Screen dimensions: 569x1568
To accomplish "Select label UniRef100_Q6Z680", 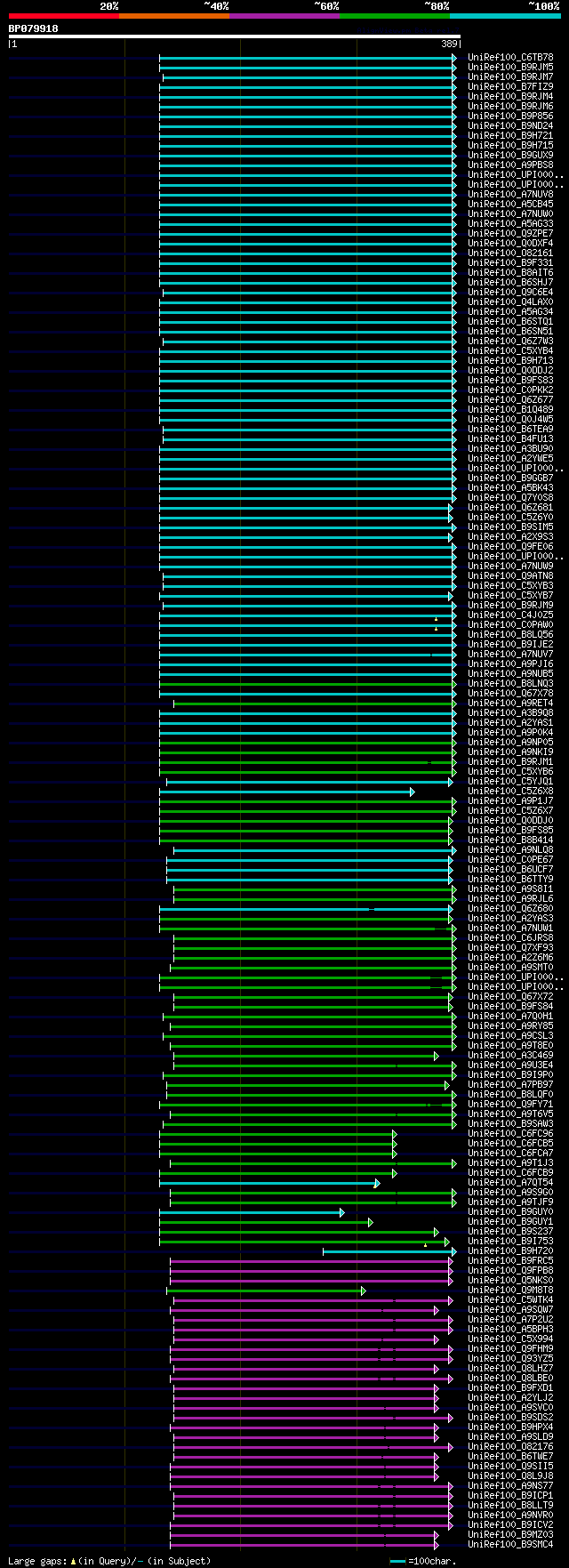I will [510, 908].
